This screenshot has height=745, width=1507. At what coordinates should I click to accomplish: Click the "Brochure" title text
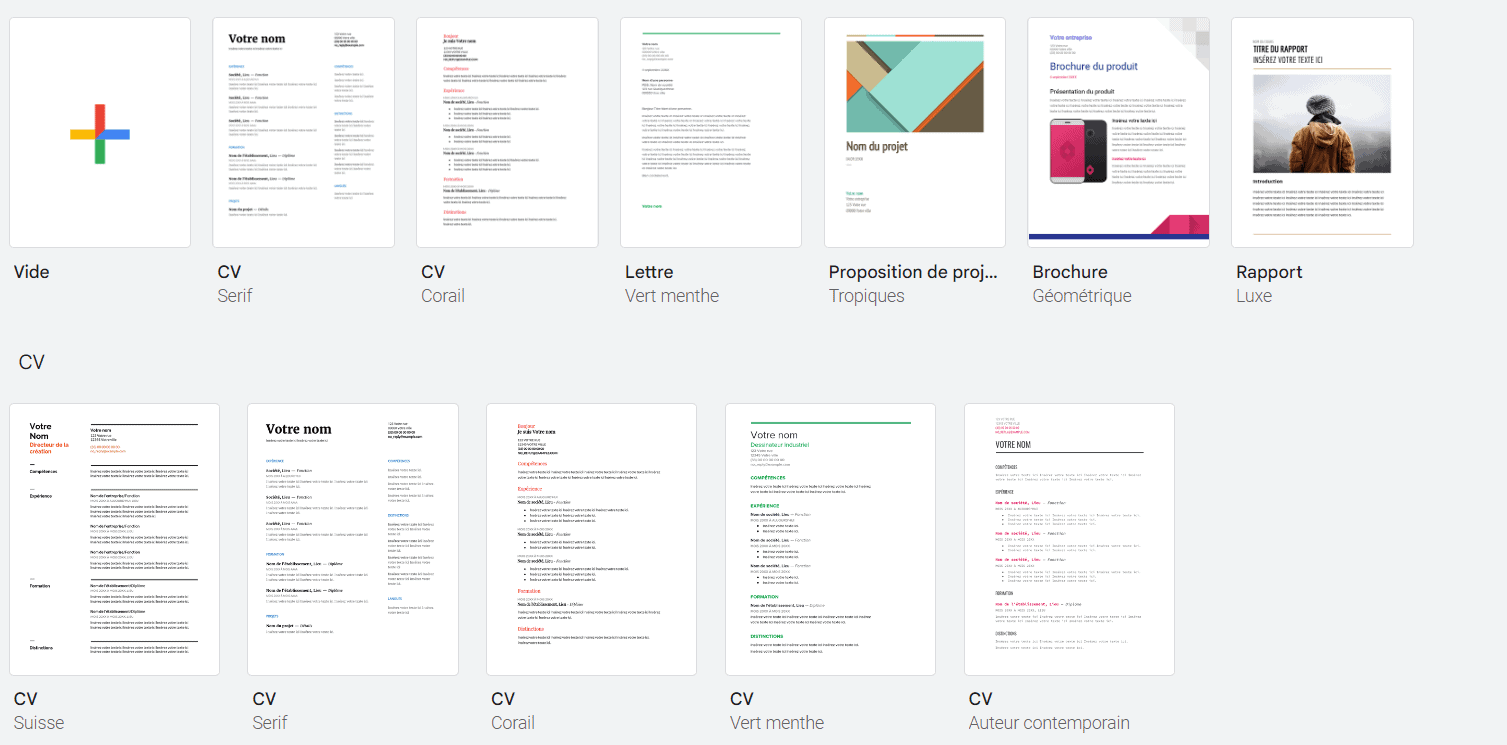[1070, 272]
